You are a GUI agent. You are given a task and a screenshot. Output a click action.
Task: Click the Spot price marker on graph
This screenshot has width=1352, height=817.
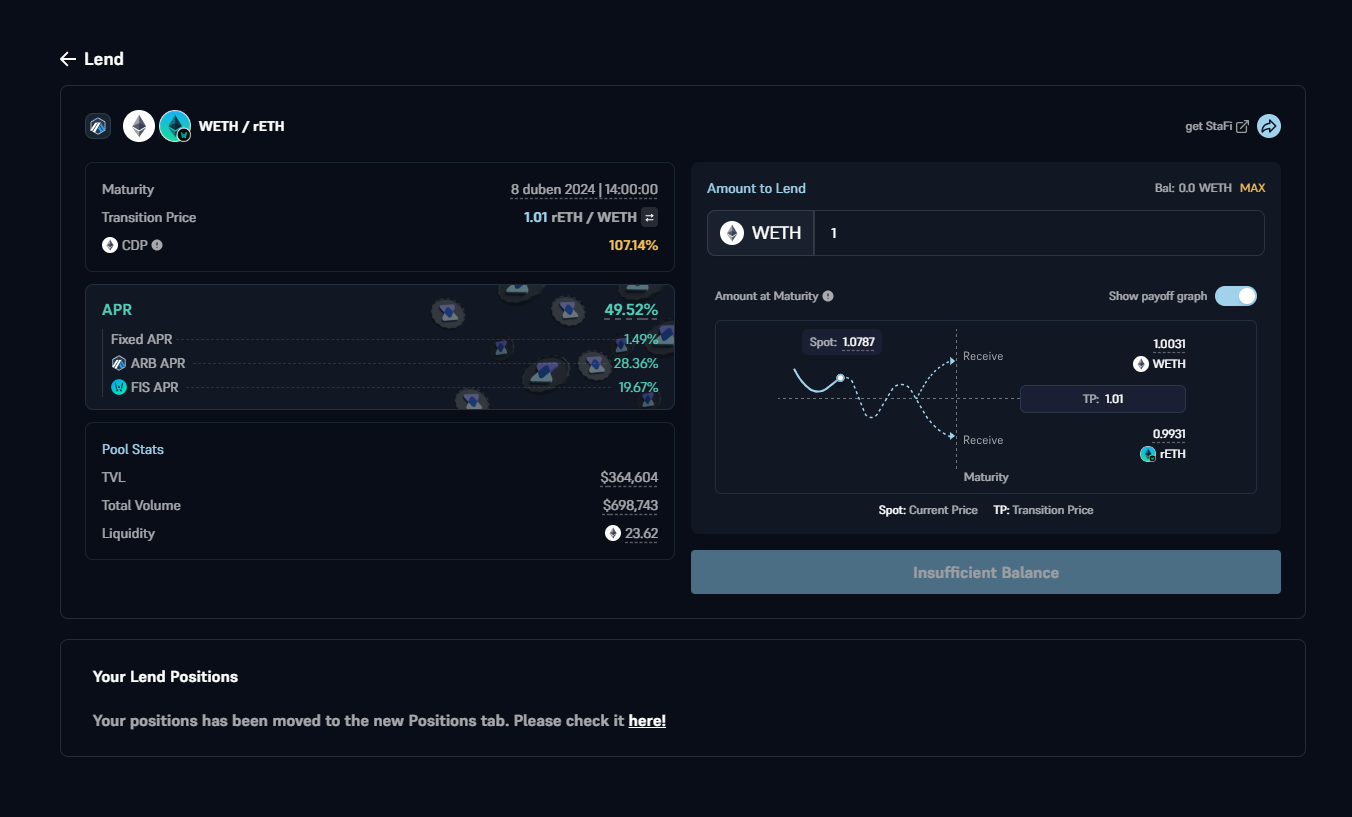(841, 378)
